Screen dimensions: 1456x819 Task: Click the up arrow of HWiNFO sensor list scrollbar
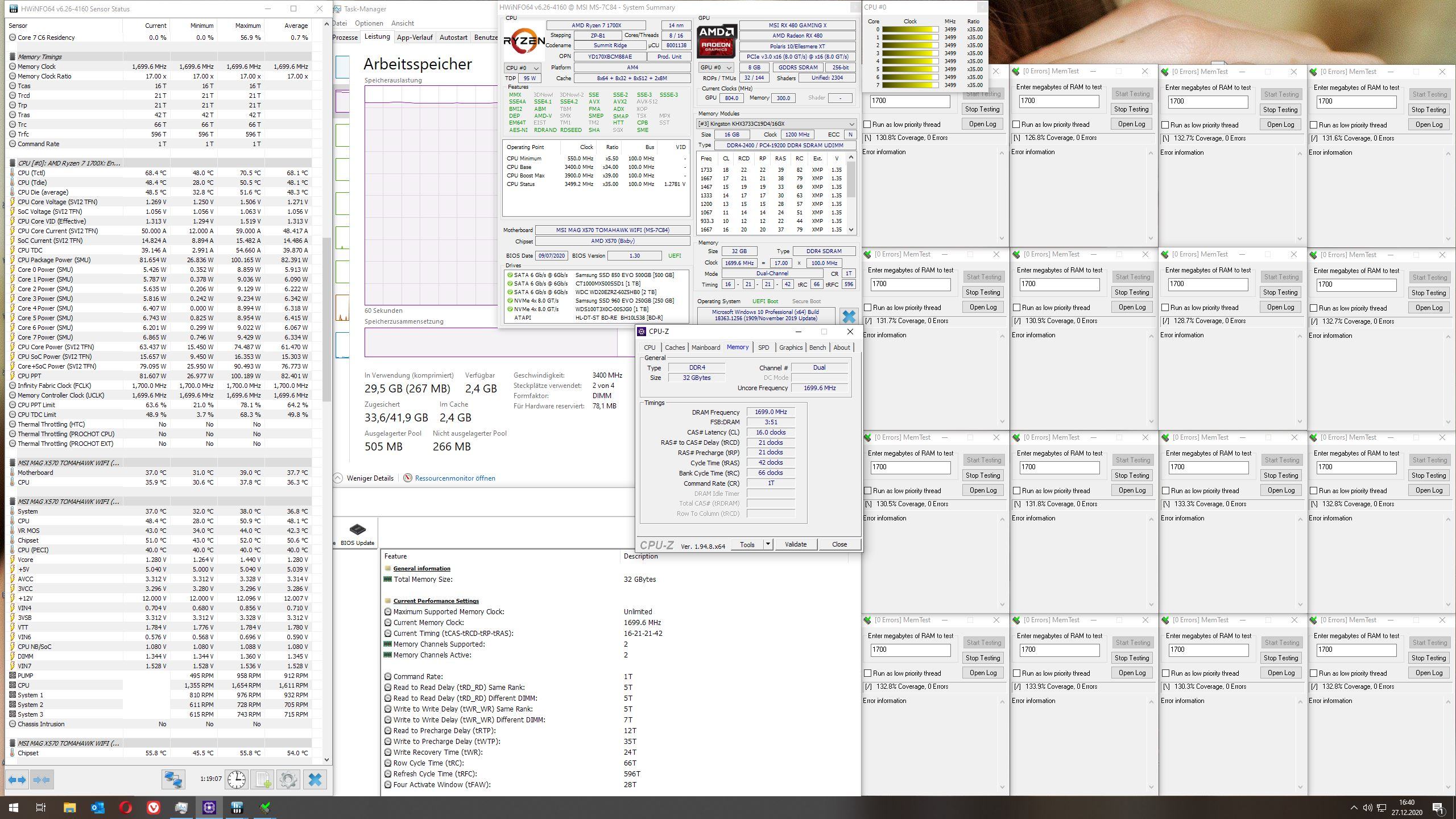[x=326, y=24]
